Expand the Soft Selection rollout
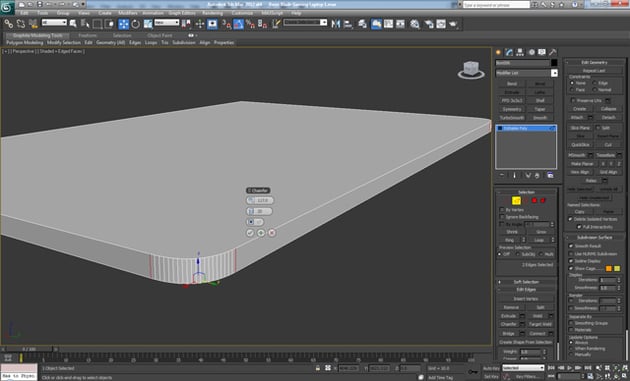 [526, 282]
